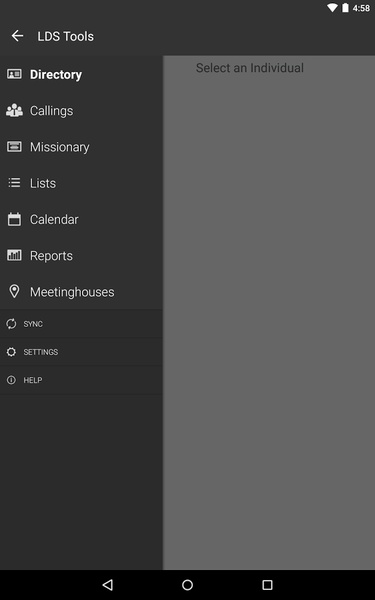Tap the 4:58 clock in status bar
Viewport: 375px width, 600px height.
[x=361, y=8]
